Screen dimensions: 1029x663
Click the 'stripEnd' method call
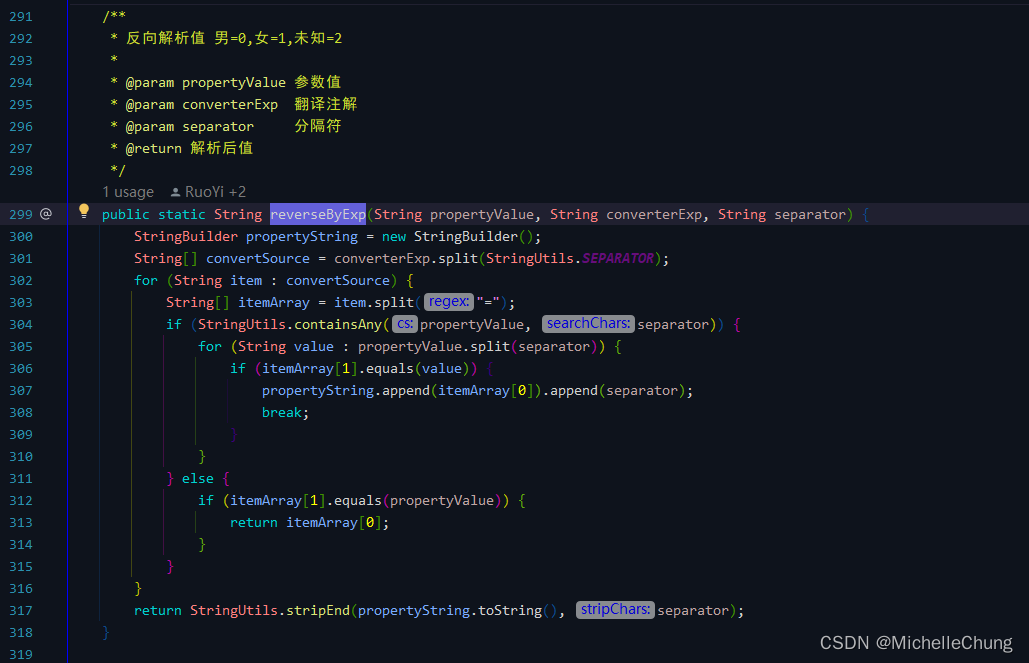(x=318, y=610)
